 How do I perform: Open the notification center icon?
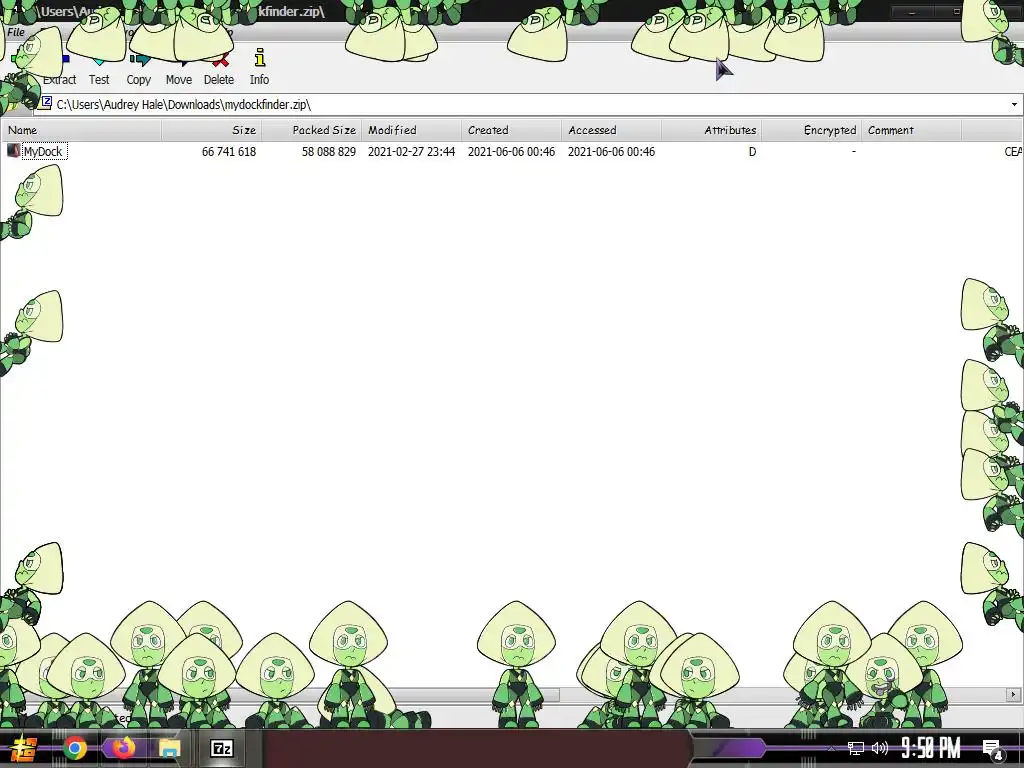pos(993,749)
